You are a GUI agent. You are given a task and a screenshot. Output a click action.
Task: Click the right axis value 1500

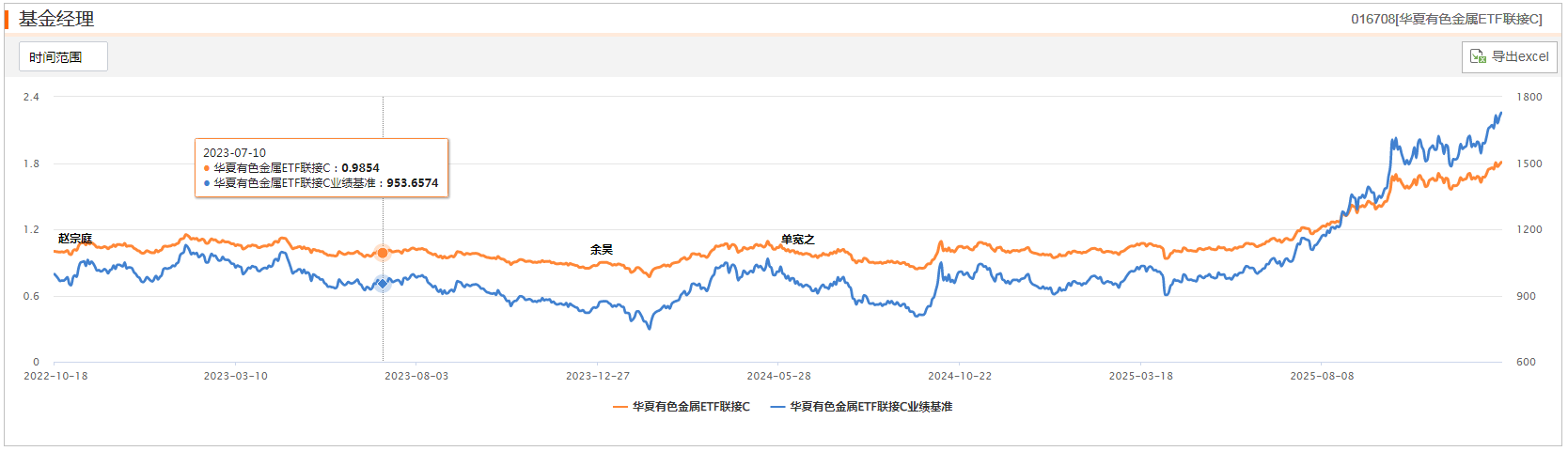pos(1529,163)
